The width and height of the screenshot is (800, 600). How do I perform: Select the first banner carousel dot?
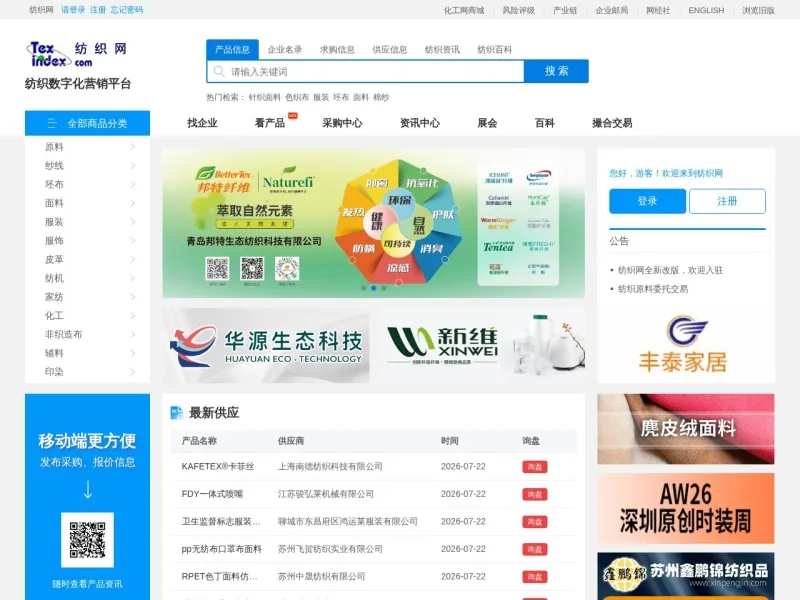point(363,288)
